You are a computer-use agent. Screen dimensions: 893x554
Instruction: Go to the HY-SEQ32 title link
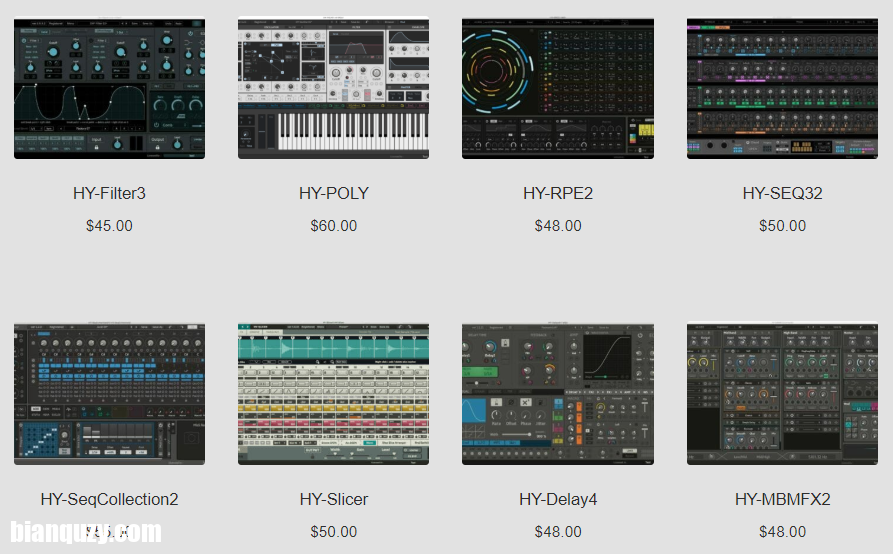pyautogui.click(x=783, y=194)
